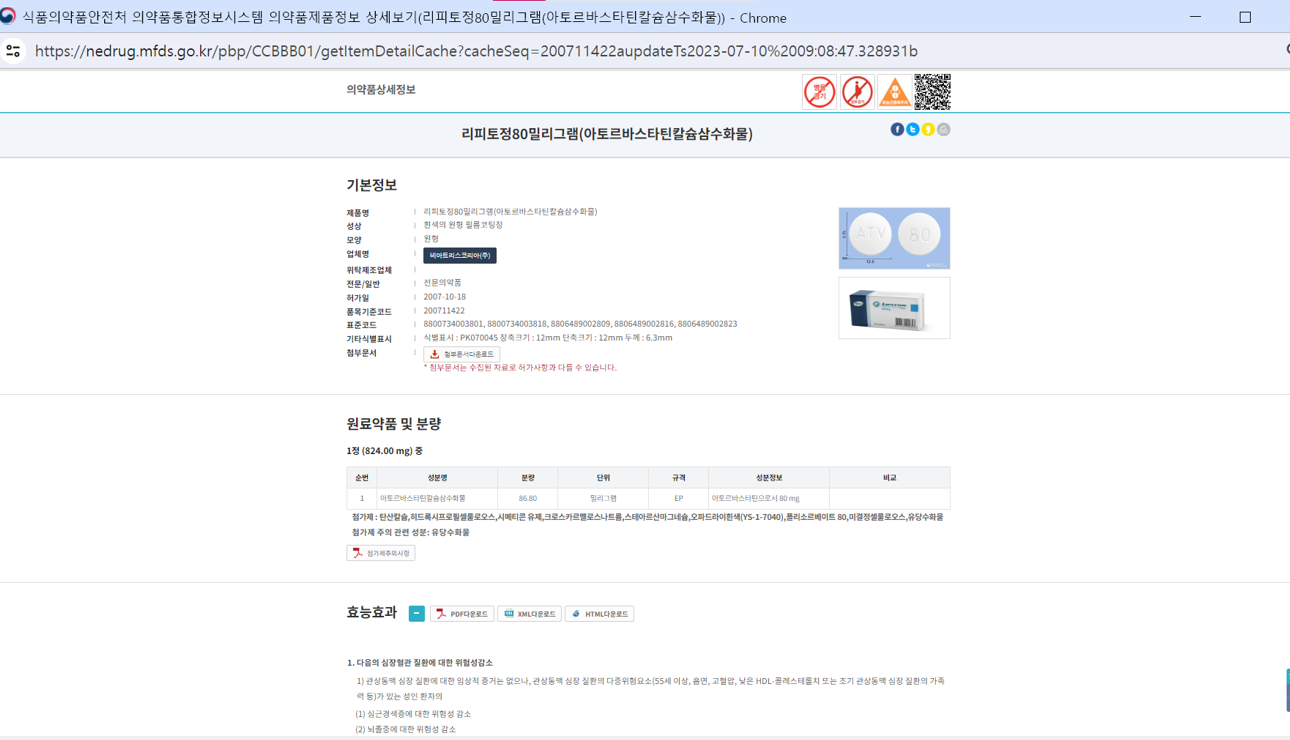Click the browser address bar URL
The image size is (1290, 740).
(476, 51)
